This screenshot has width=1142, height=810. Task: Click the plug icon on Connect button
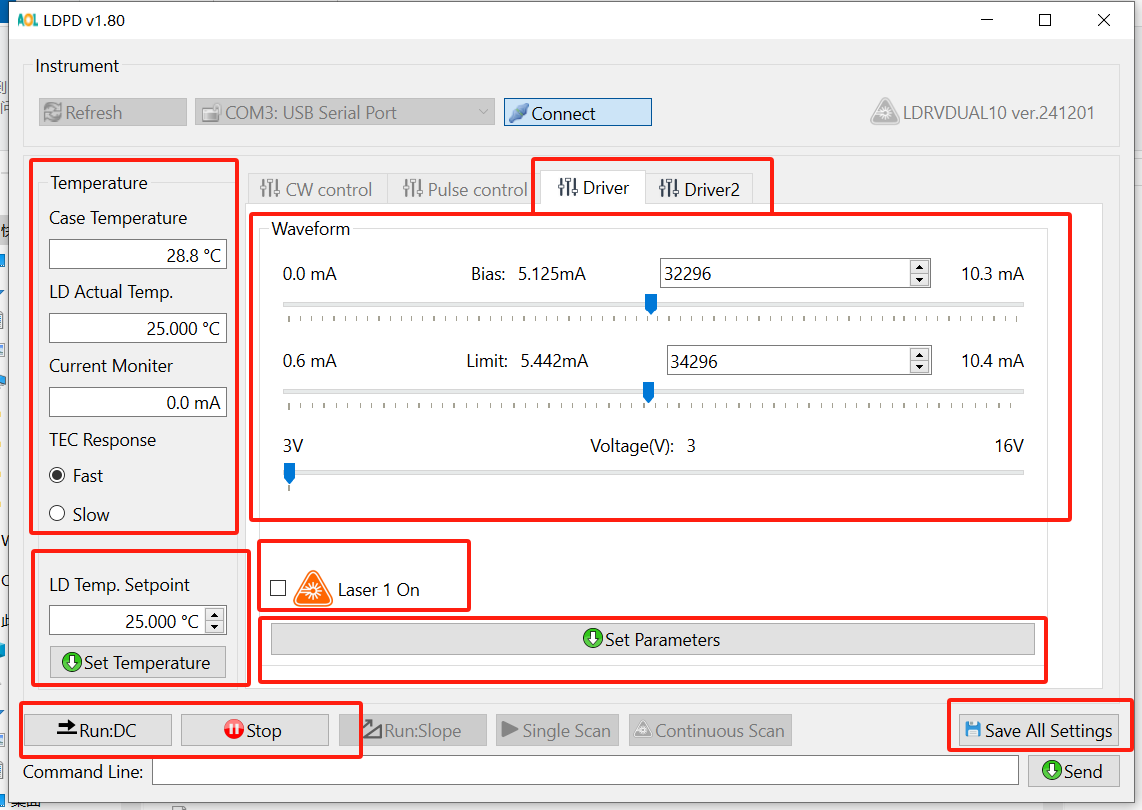518,113
